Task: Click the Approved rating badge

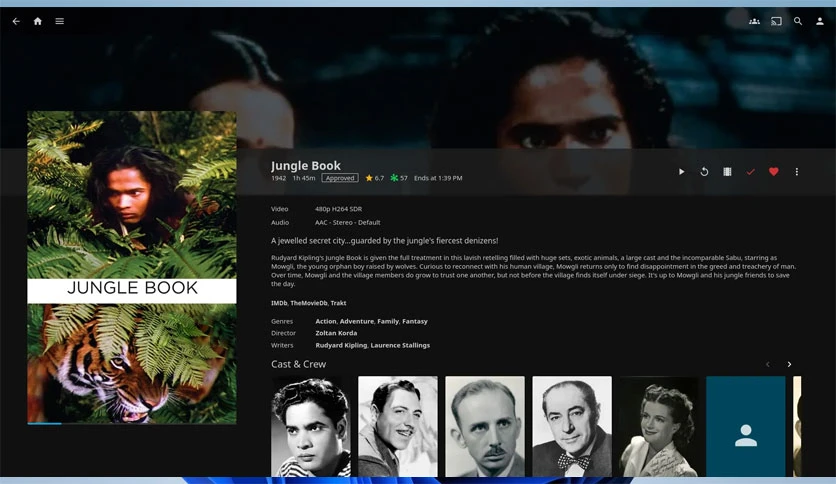Action: coord(340,178)
